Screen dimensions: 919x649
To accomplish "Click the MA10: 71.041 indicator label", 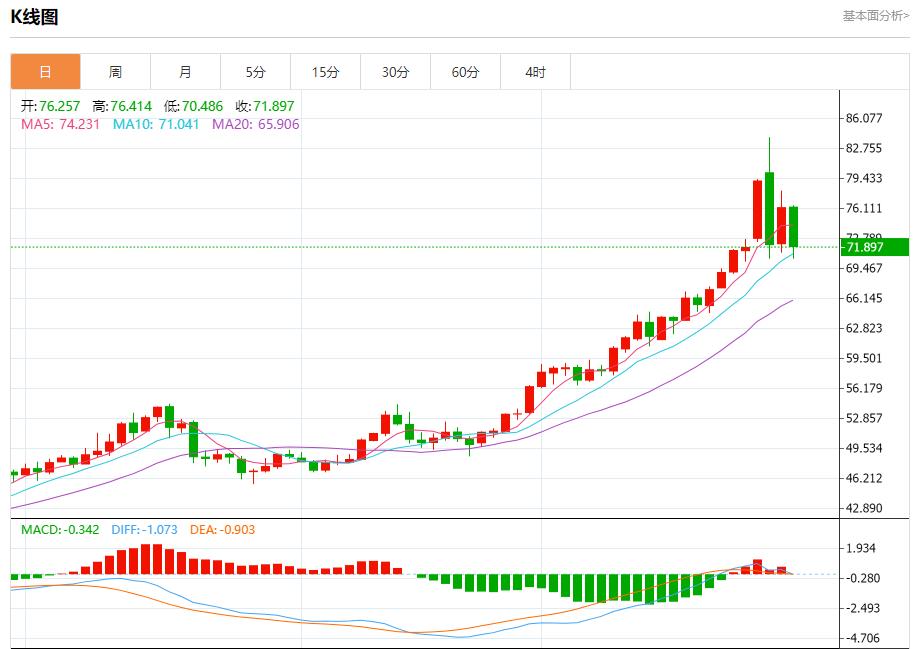I will click(155, 124).
